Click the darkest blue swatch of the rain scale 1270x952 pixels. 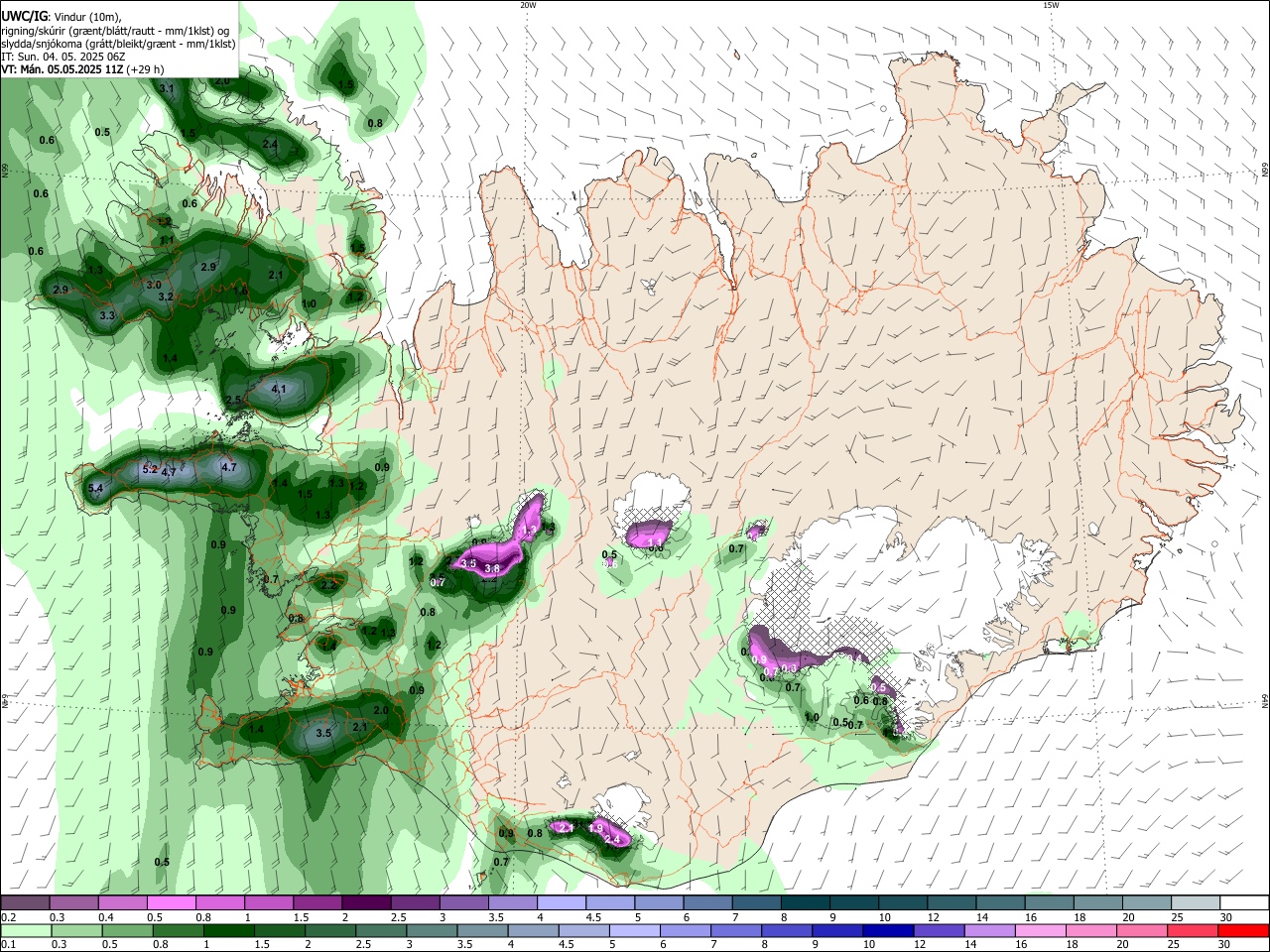point(886,930)
